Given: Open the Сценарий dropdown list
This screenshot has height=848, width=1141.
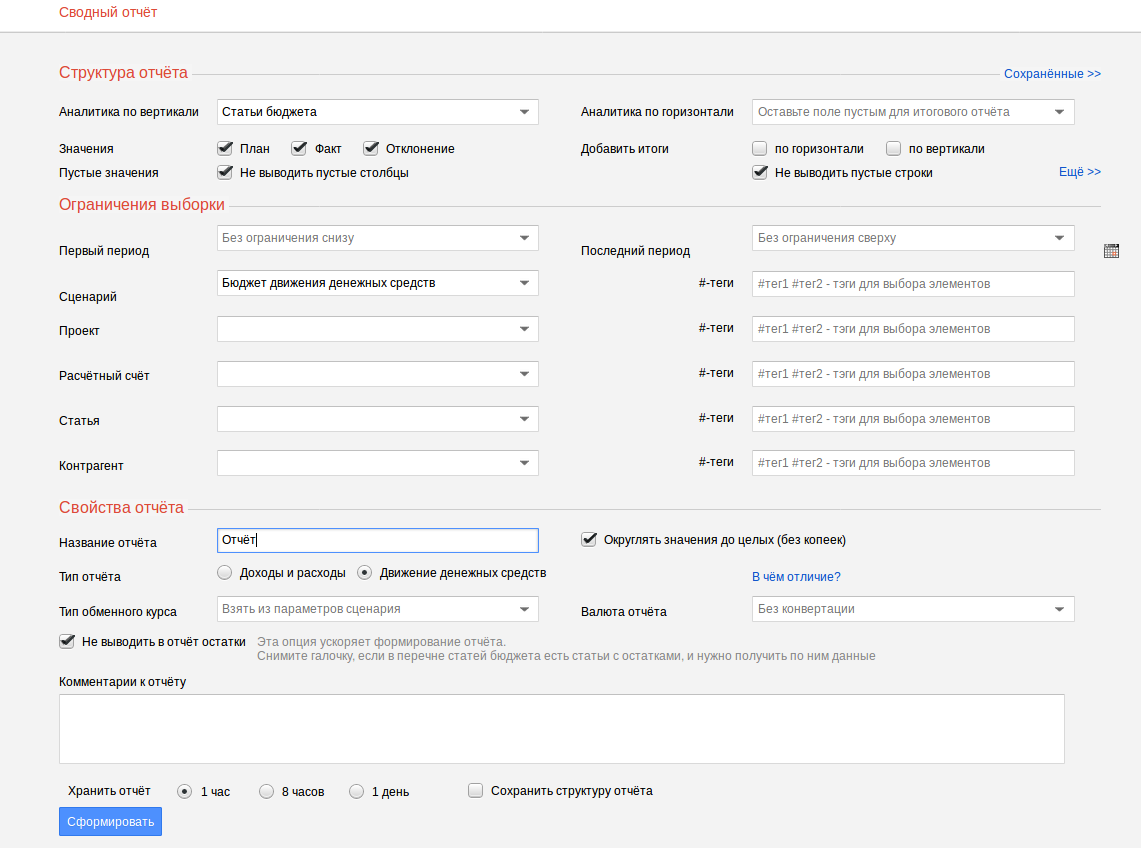Looking at the screenshot, I should [x=378, y=283].
